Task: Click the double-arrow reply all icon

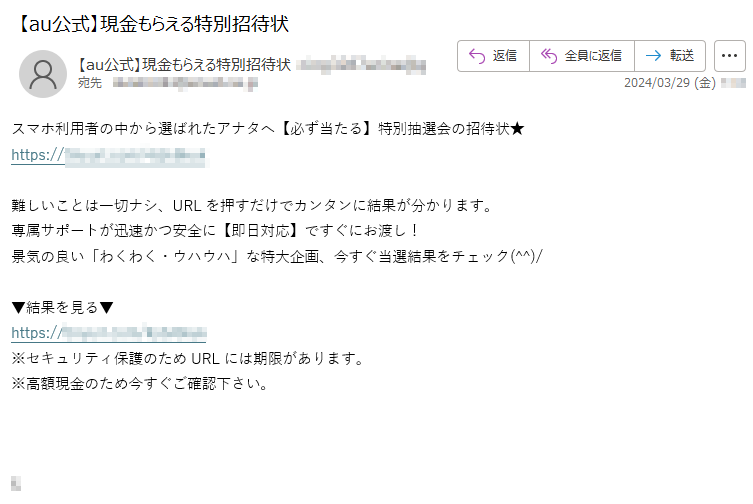Action: [549, 56]
